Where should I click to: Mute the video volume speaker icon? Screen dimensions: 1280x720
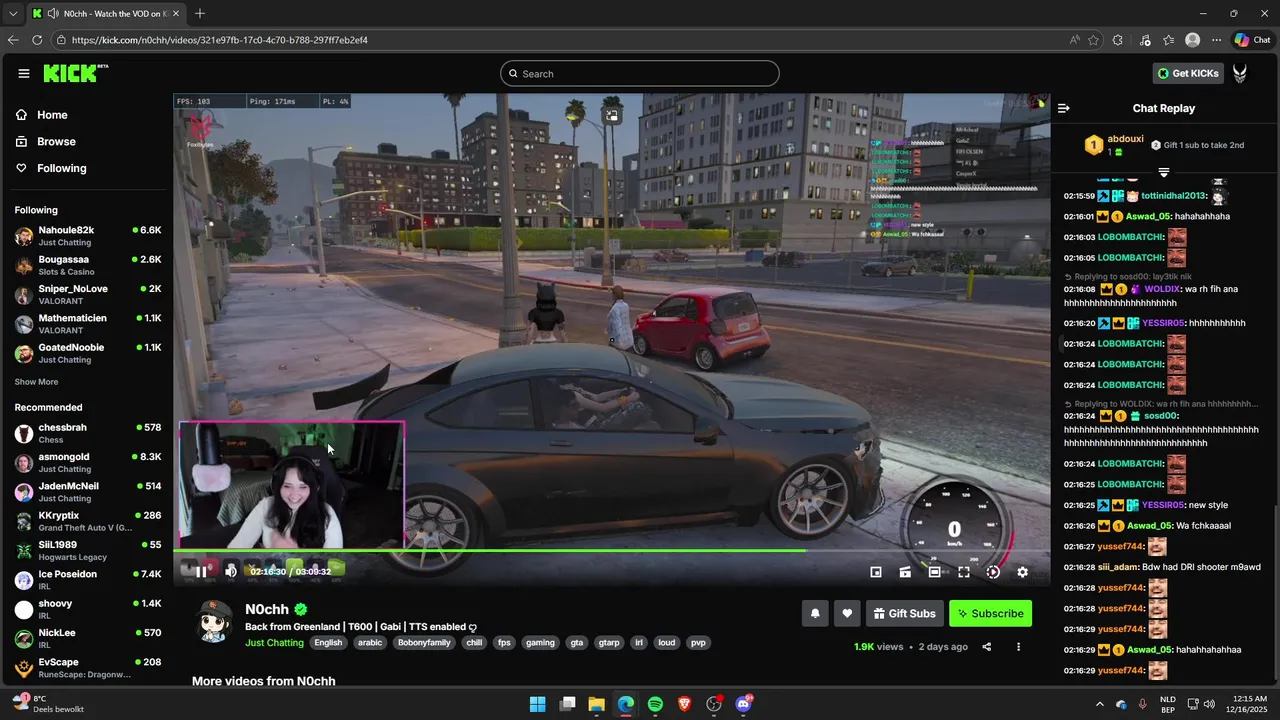[231, 571]
